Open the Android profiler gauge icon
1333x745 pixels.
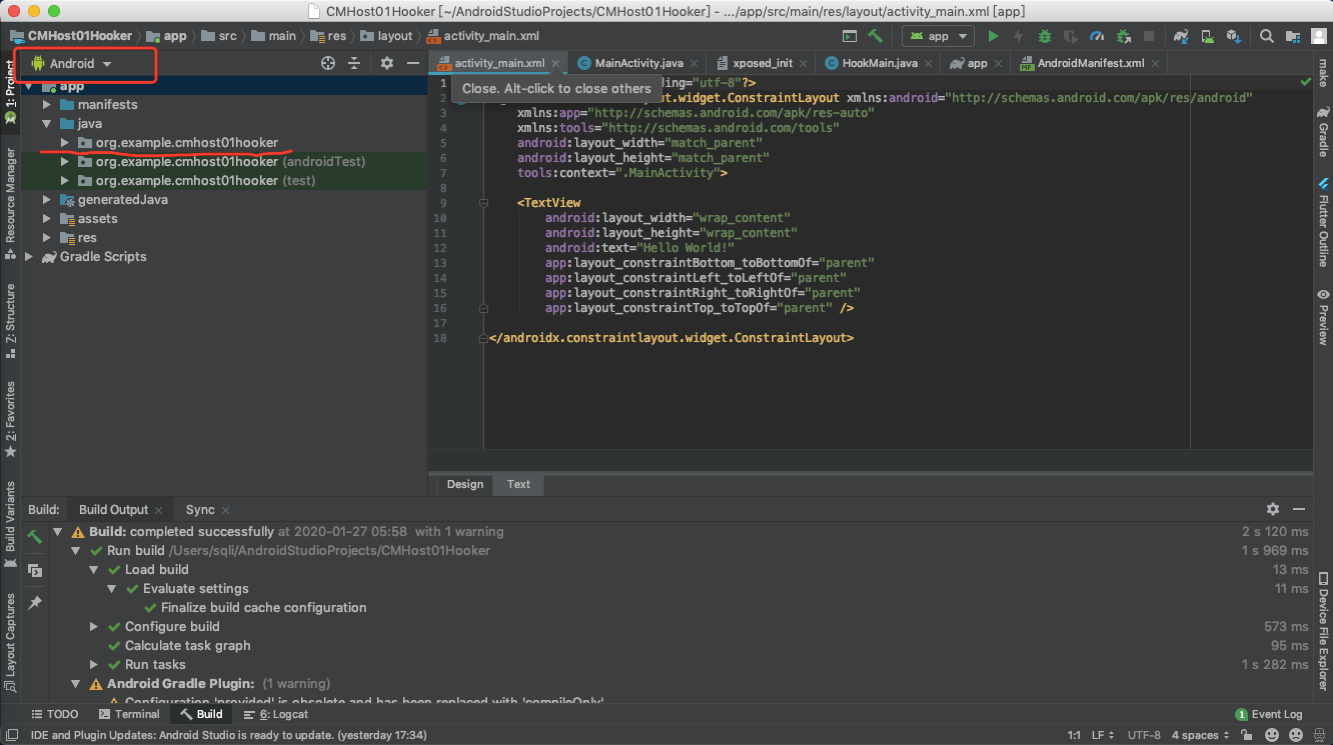1097,36
